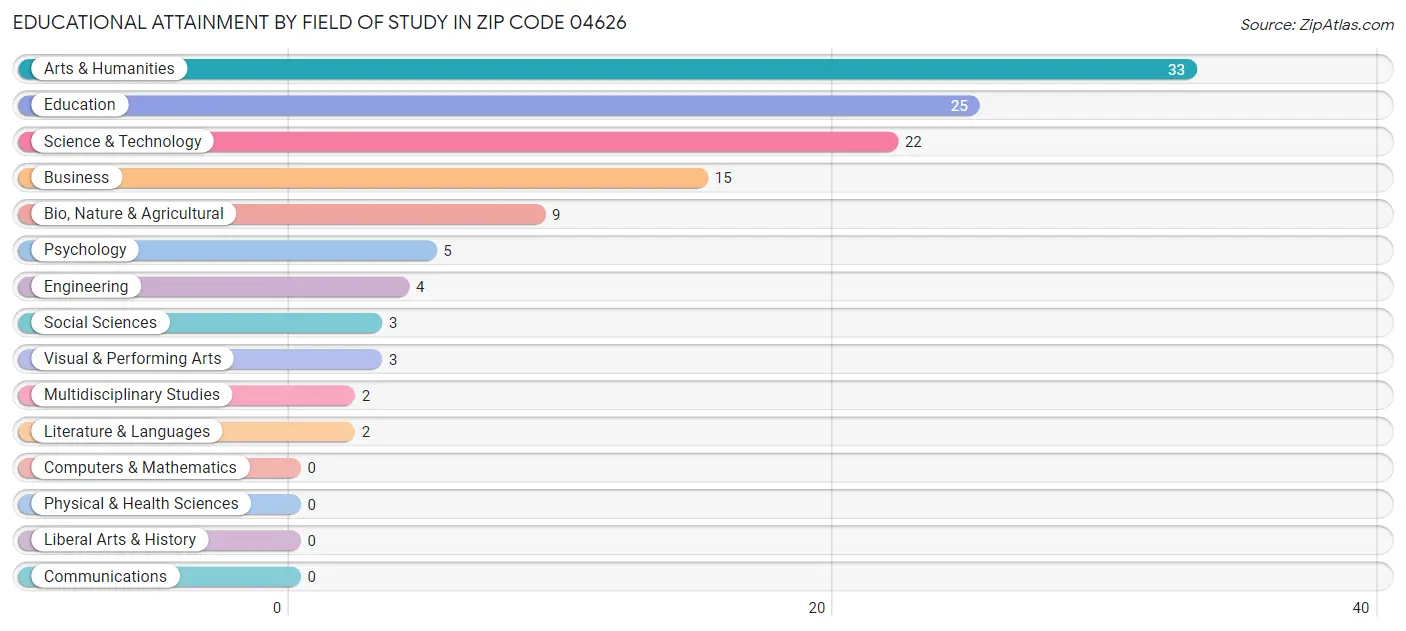Click the value 3 beside Social Sciences bar
Viewport: 1406px width, 631px height.
(393, 323)
